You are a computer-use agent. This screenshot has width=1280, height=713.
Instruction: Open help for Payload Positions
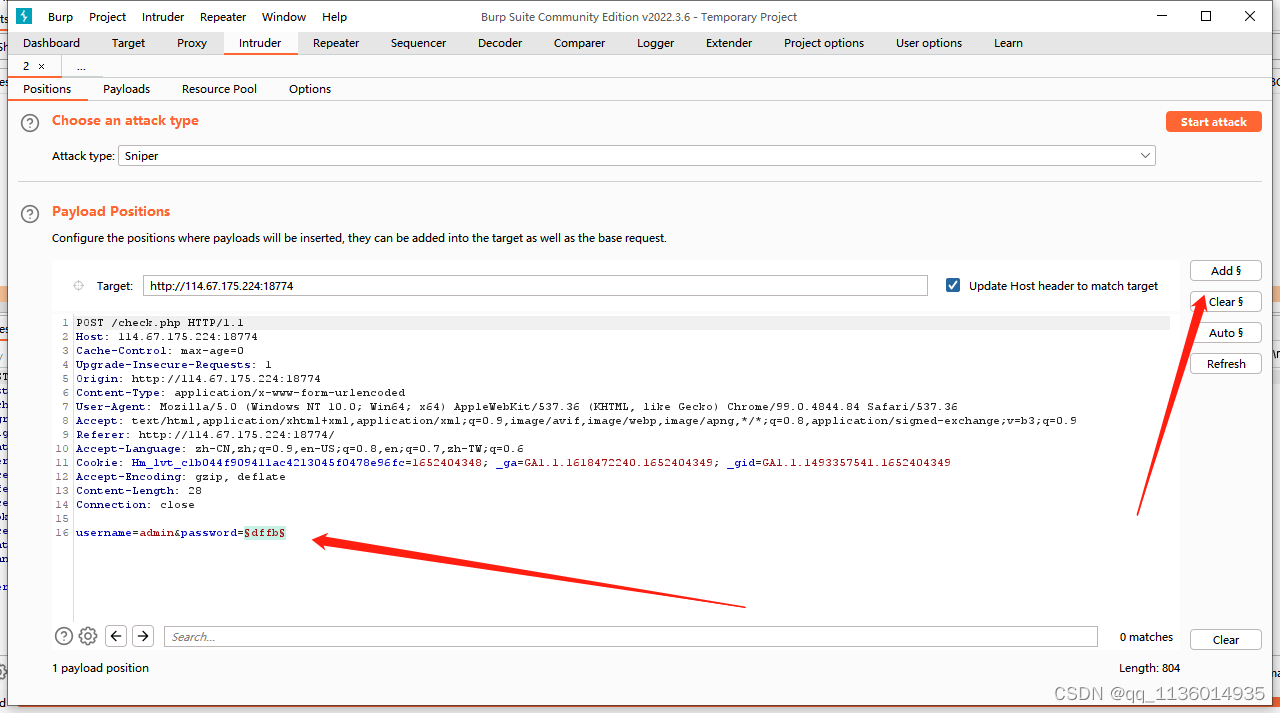30,213
